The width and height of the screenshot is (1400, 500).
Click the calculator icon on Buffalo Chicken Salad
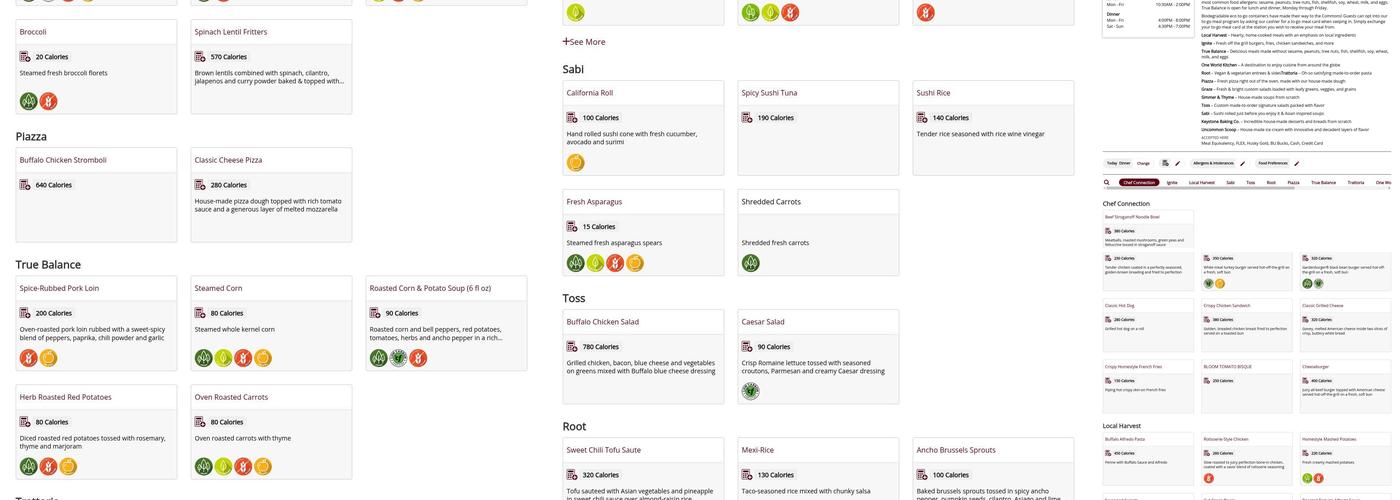tap(572, 347)
